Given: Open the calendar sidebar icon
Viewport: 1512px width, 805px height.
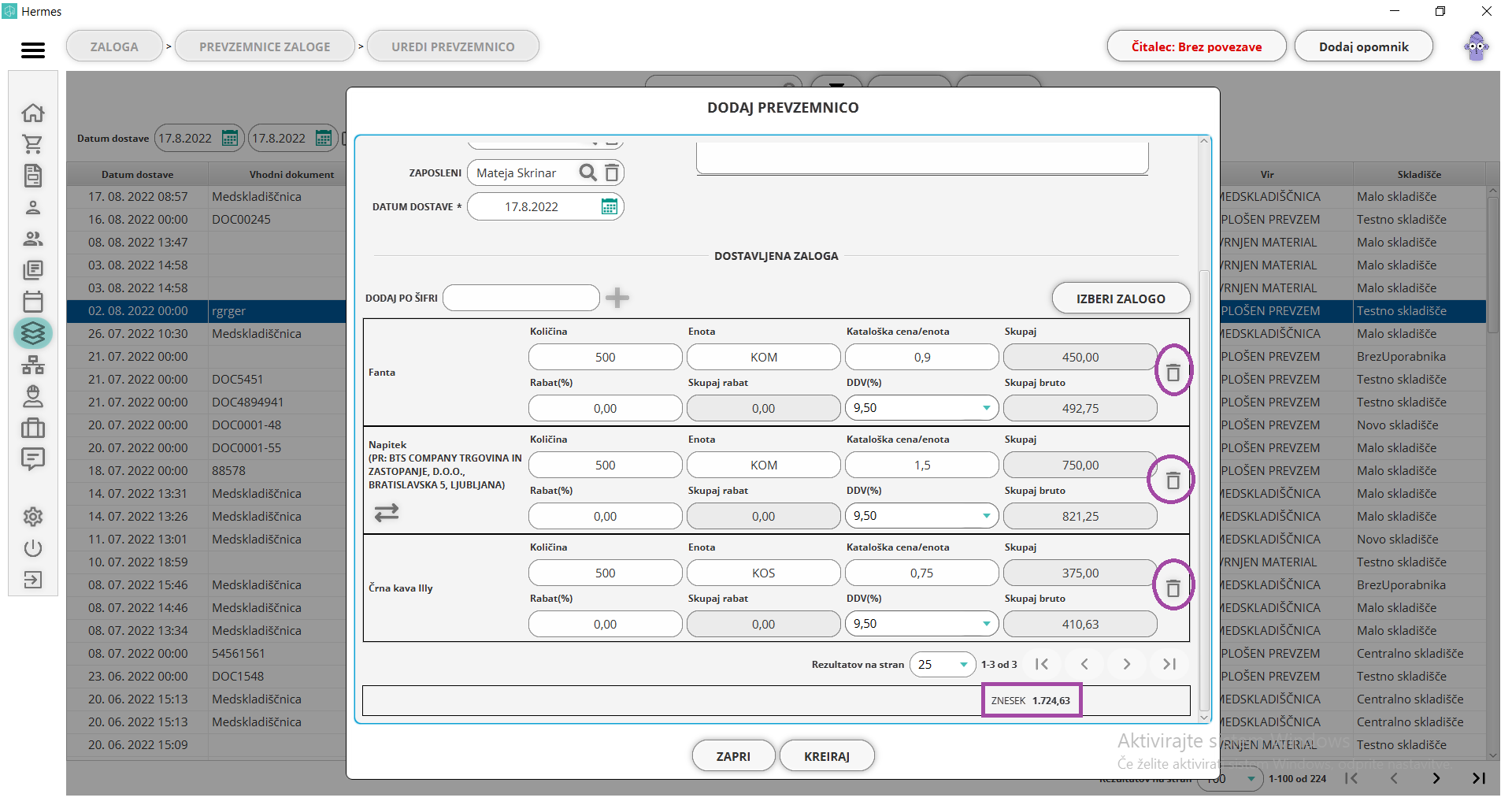Looking at the screenshot, I should pyautogui.click(x=33, y=302).
